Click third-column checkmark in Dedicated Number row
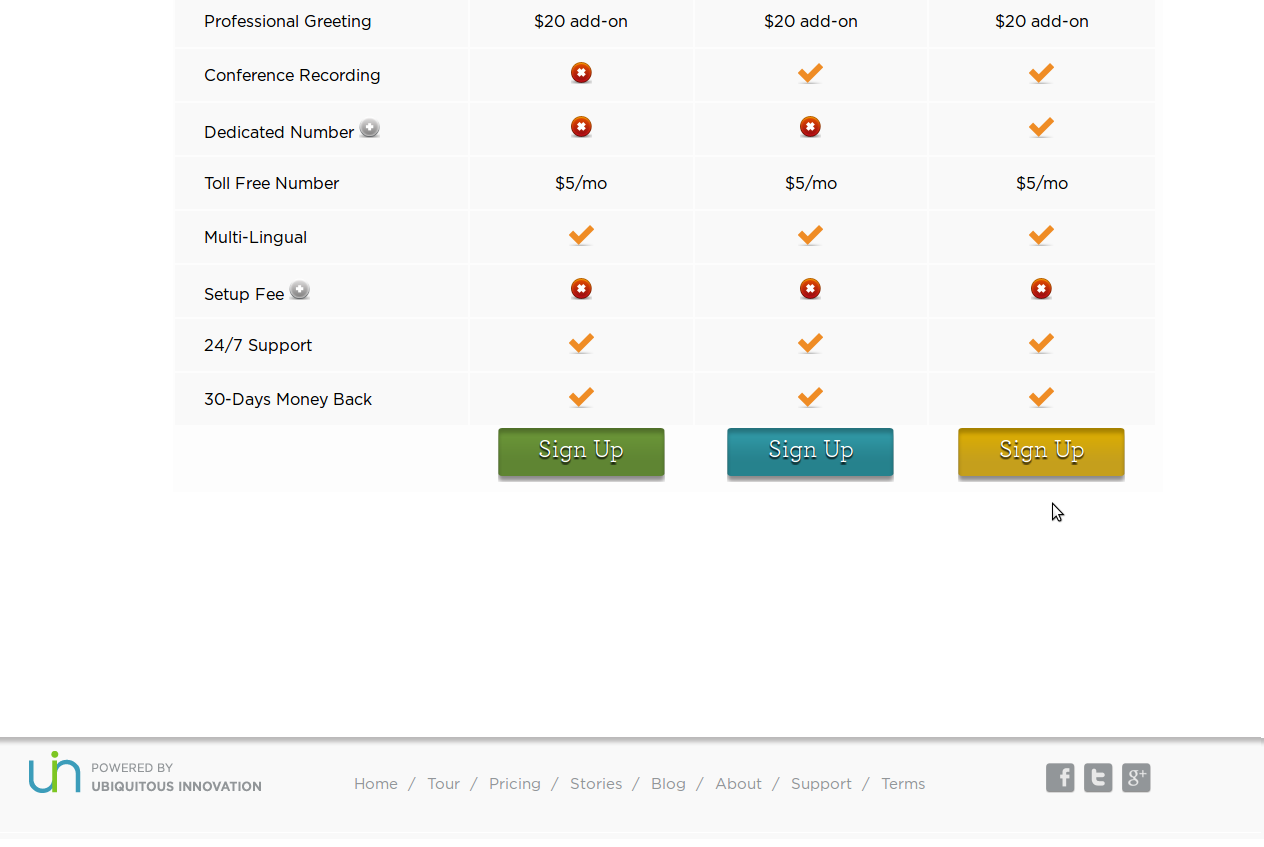This screenshot has width=1264, height=847. point(1041,127)
